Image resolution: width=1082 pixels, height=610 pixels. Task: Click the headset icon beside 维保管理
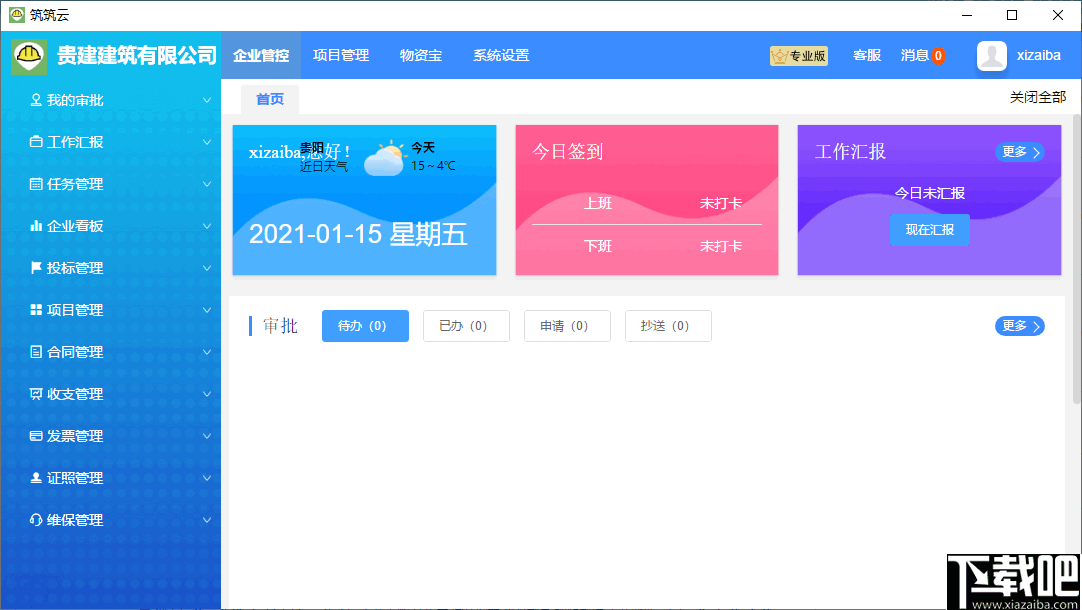click(x=36, y=520)
